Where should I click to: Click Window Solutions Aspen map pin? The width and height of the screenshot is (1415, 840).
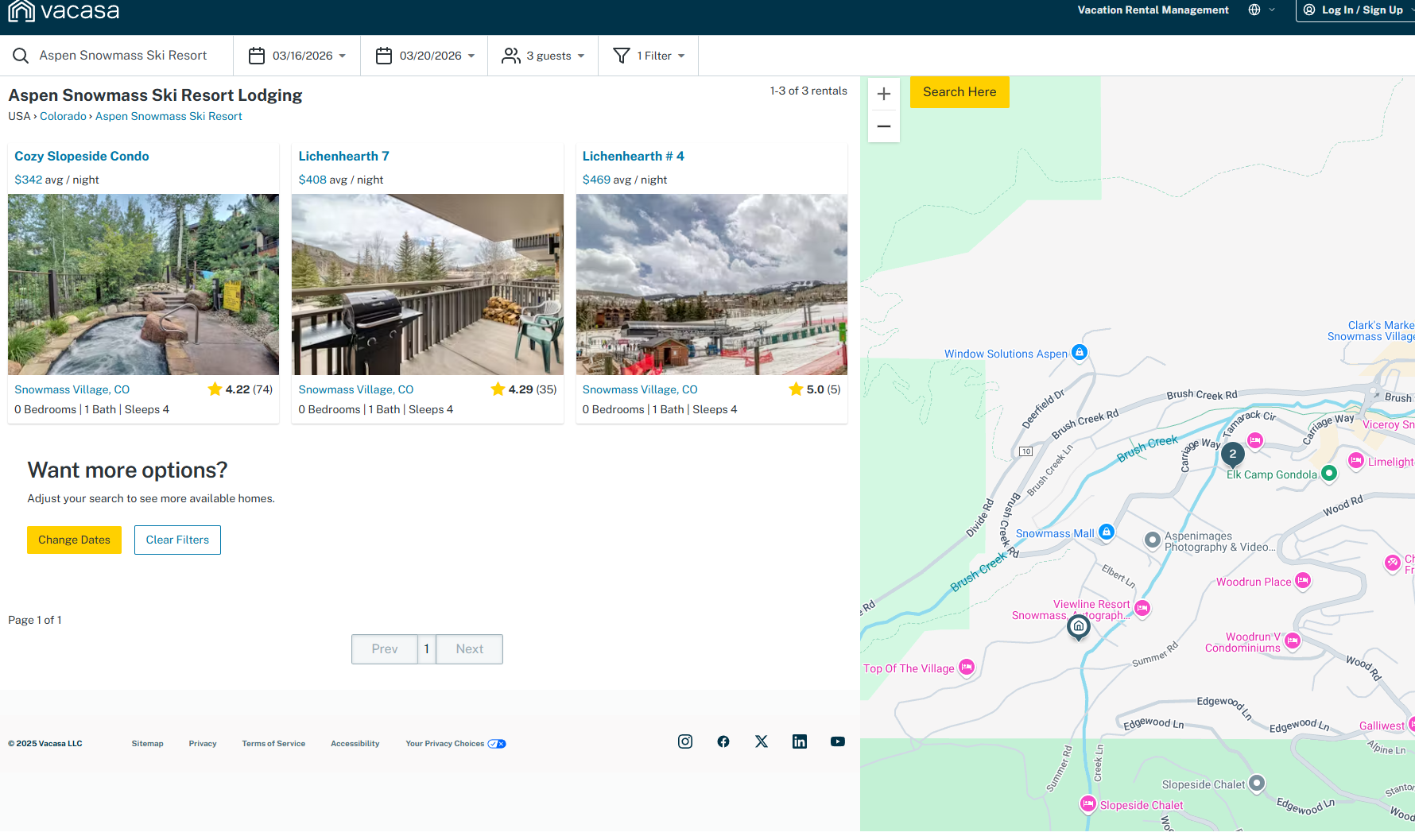point(1080,352)
